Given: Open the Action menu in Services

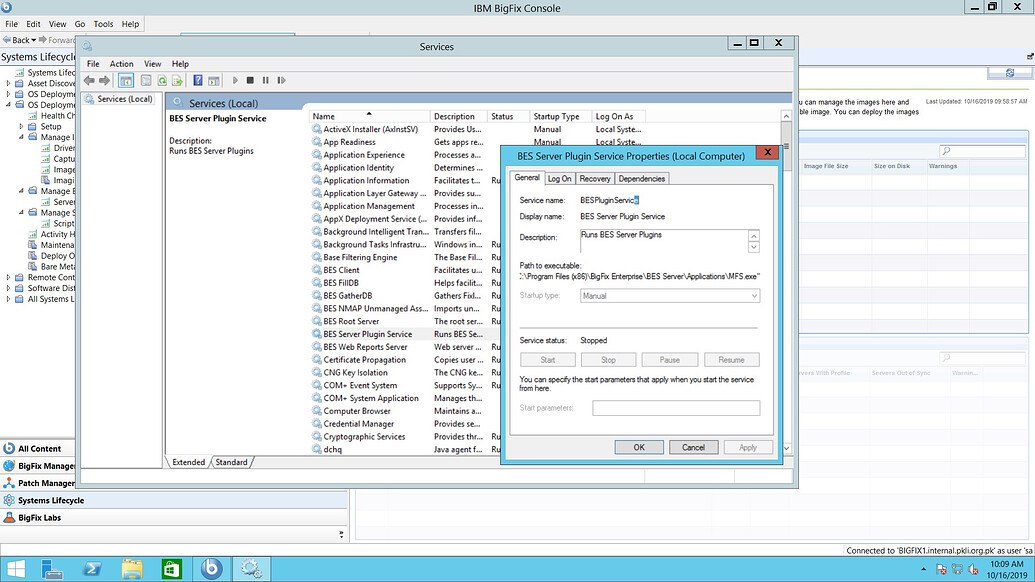Looking at the screenshot, I should tap(121, 63).
